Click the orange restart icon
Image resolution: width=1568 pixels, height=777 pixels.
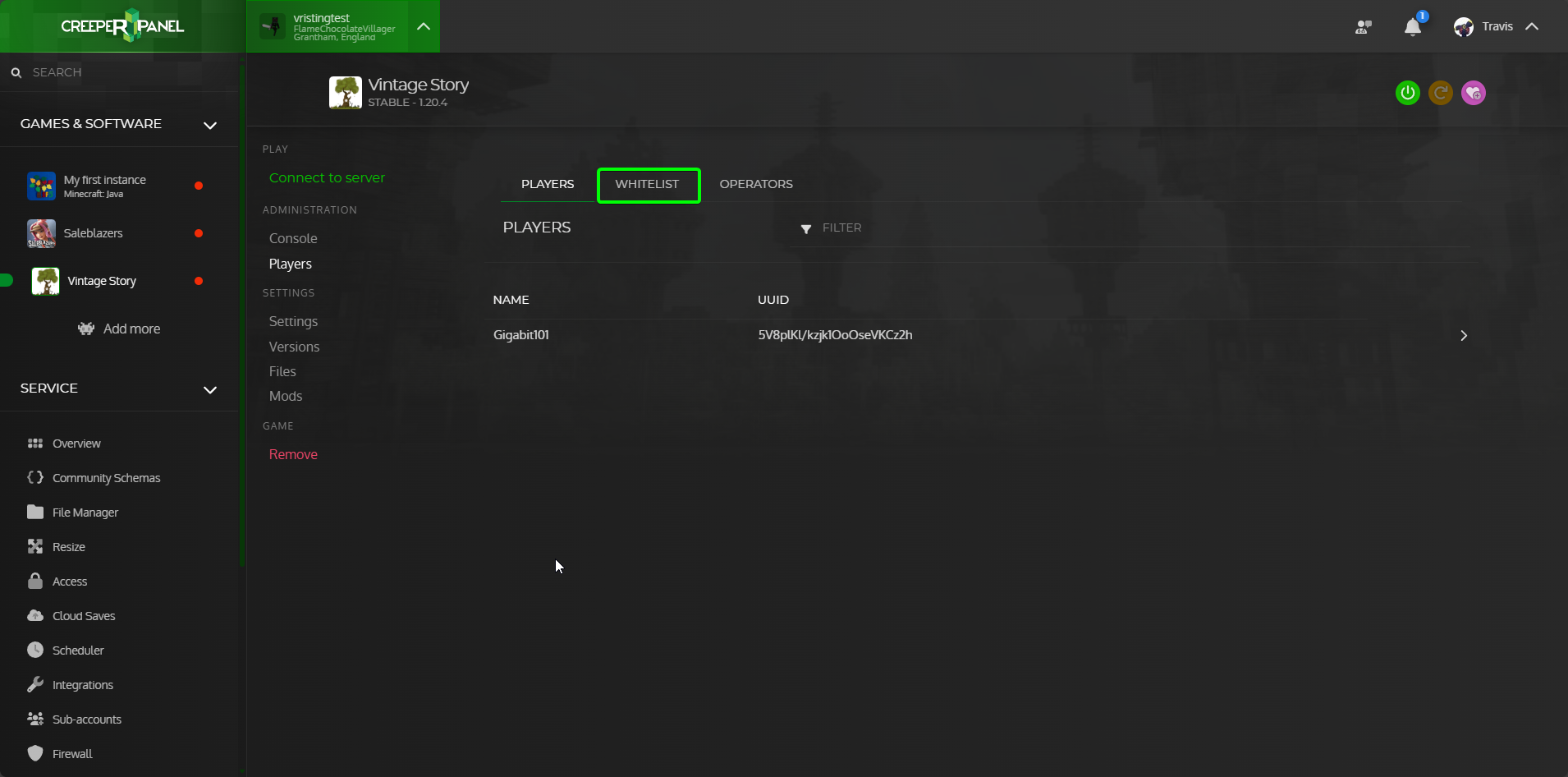point(1441,93)
